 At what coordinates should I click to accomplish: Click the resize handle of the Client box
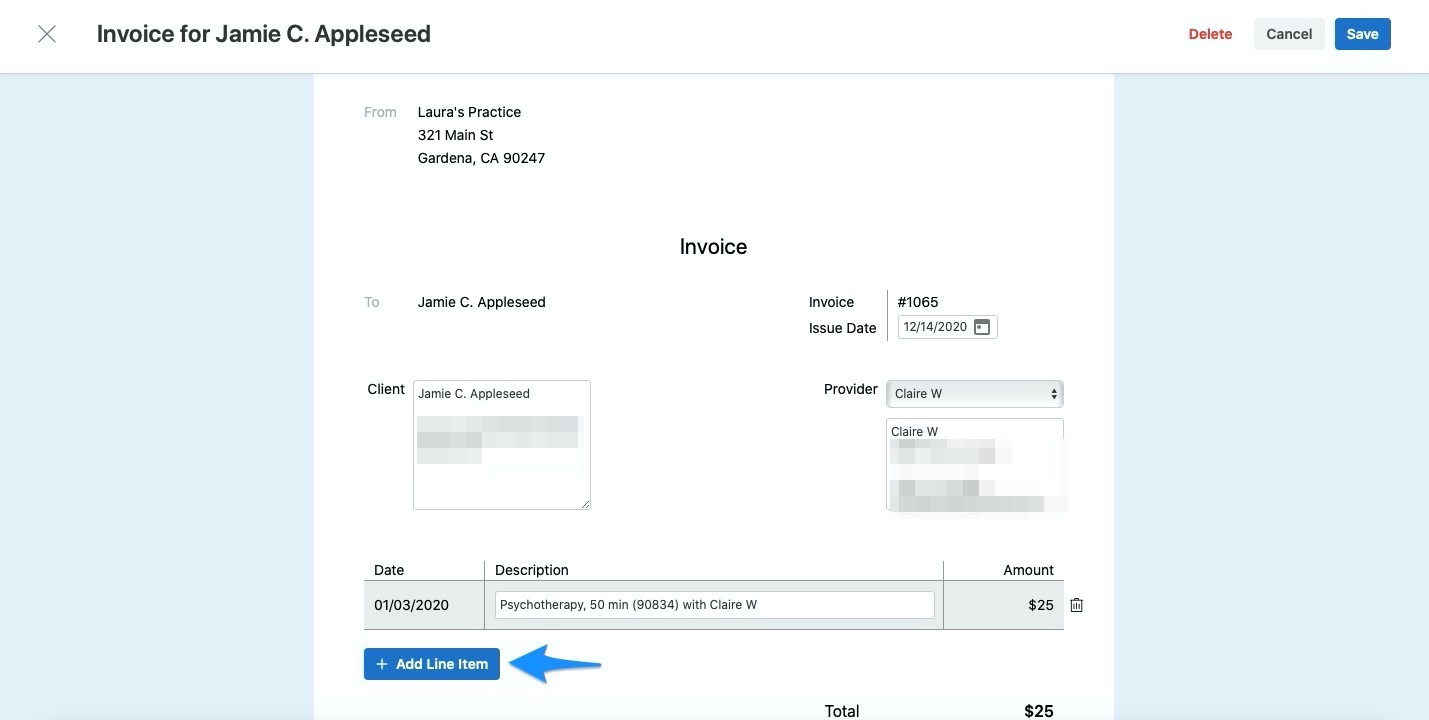586,504
